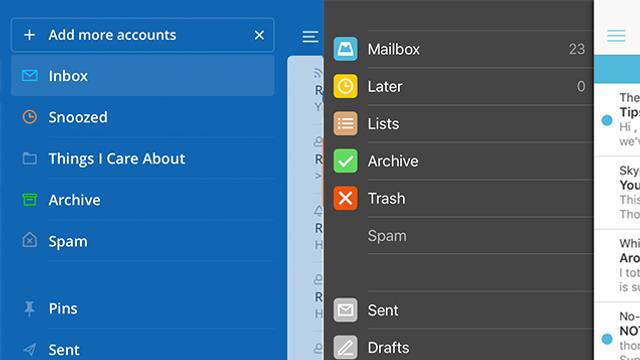Click the tan Lists icon

coord(345,123)
